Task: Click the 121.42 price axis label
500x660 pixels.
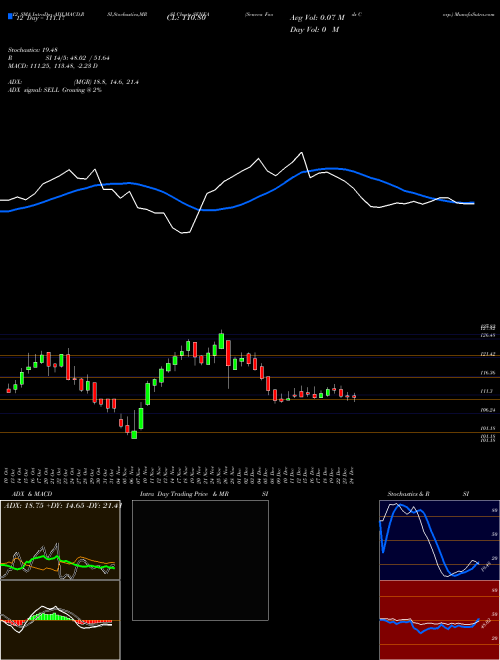Action: click(488, 355)
